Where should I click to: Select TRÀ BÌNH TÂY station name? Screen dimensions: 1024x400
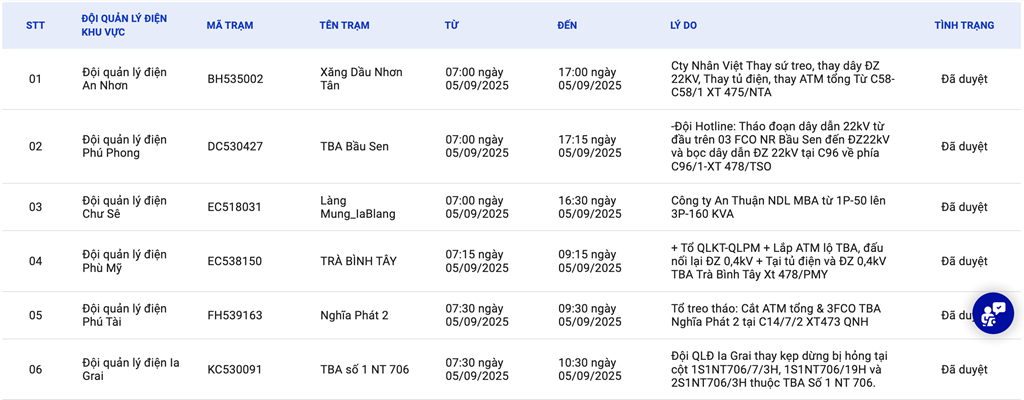[358, 261]
